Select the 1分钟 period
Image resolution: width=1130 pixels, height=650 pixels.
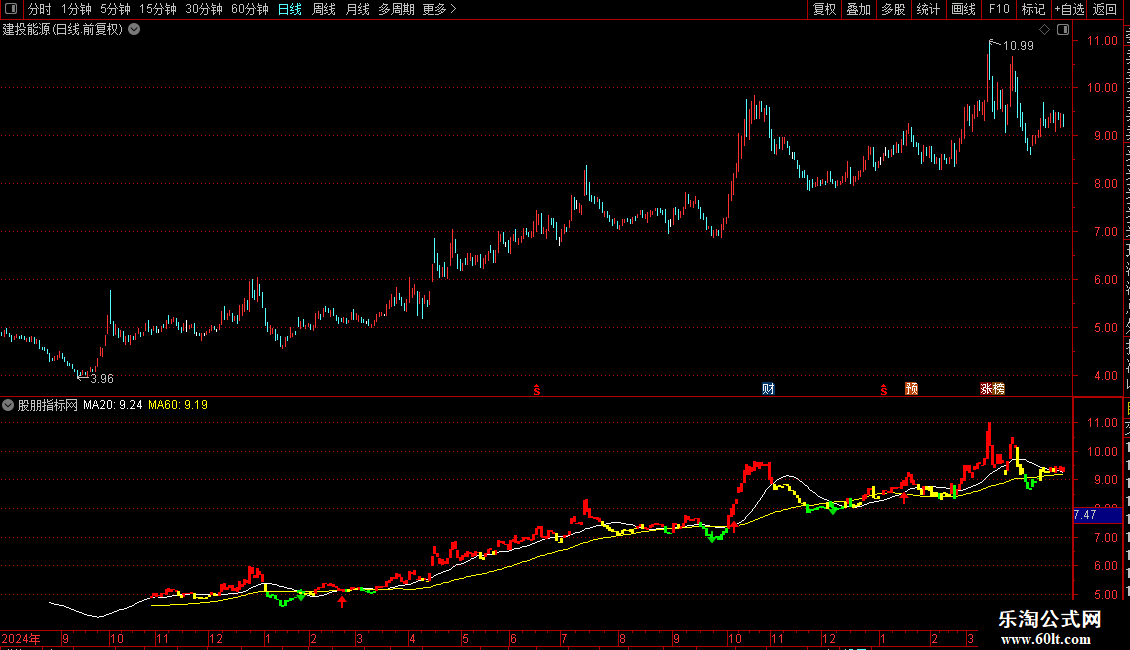(x=76, y=9)
